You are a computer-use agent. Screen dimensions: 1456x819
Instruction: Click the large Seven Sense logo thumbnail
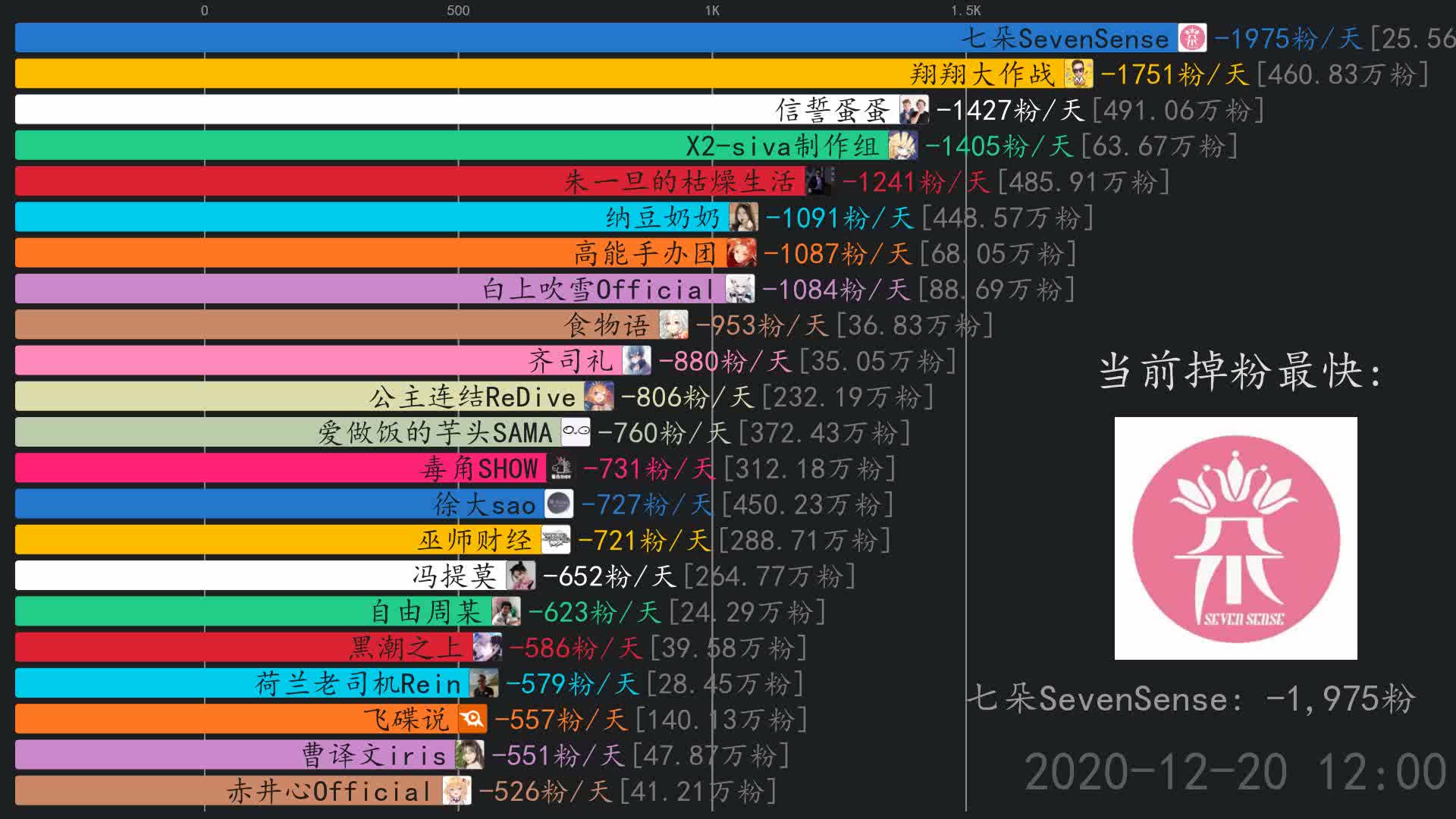[x=1236, y=538]
